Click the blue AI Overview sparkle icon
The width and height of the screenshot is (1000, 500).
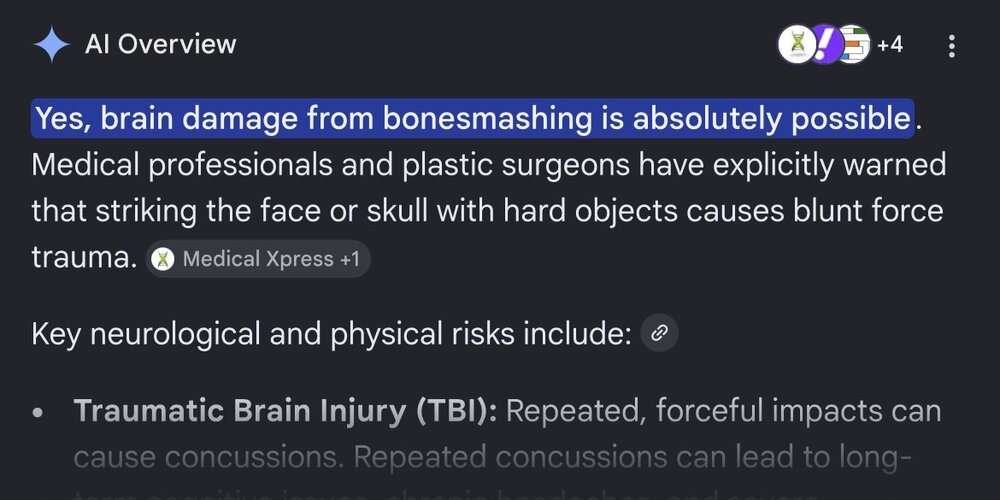pyautogui.click(x=52, y=45)
